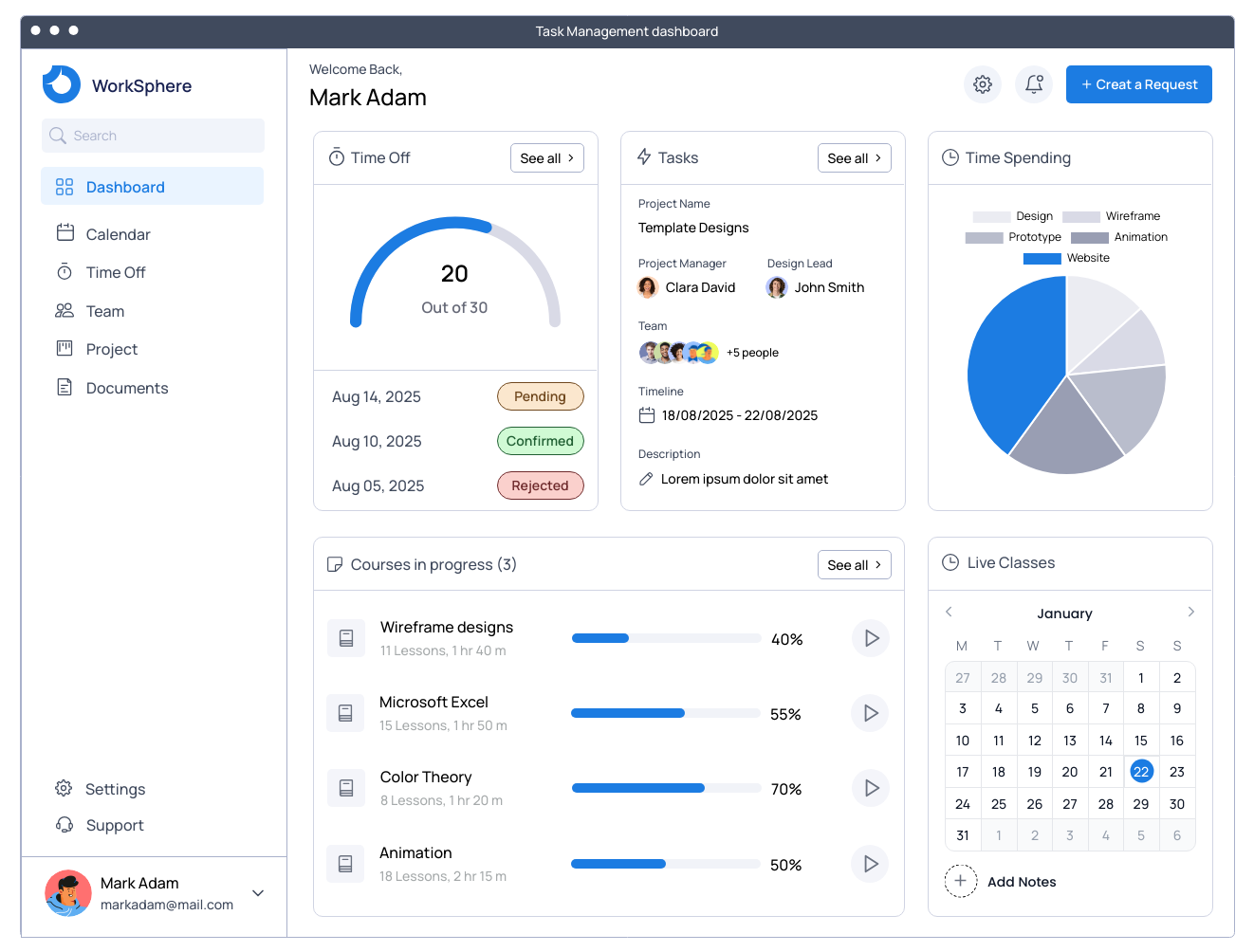Click the team member avatars group
The image size is (1254, 952).
678,353
